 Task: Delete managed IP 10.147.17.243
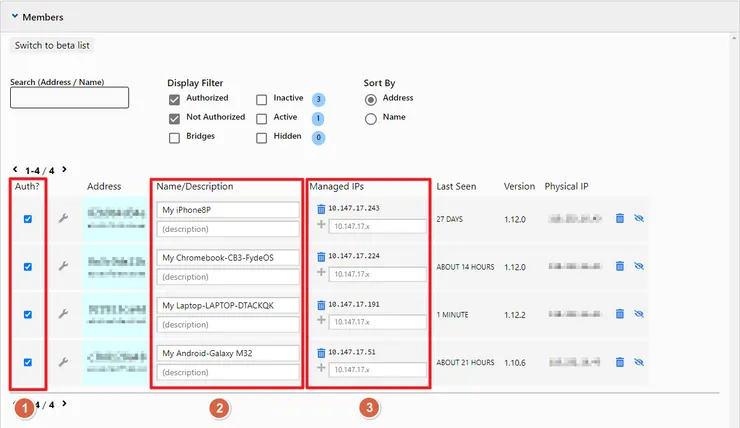pyautogui.click(x=321, y=209)
